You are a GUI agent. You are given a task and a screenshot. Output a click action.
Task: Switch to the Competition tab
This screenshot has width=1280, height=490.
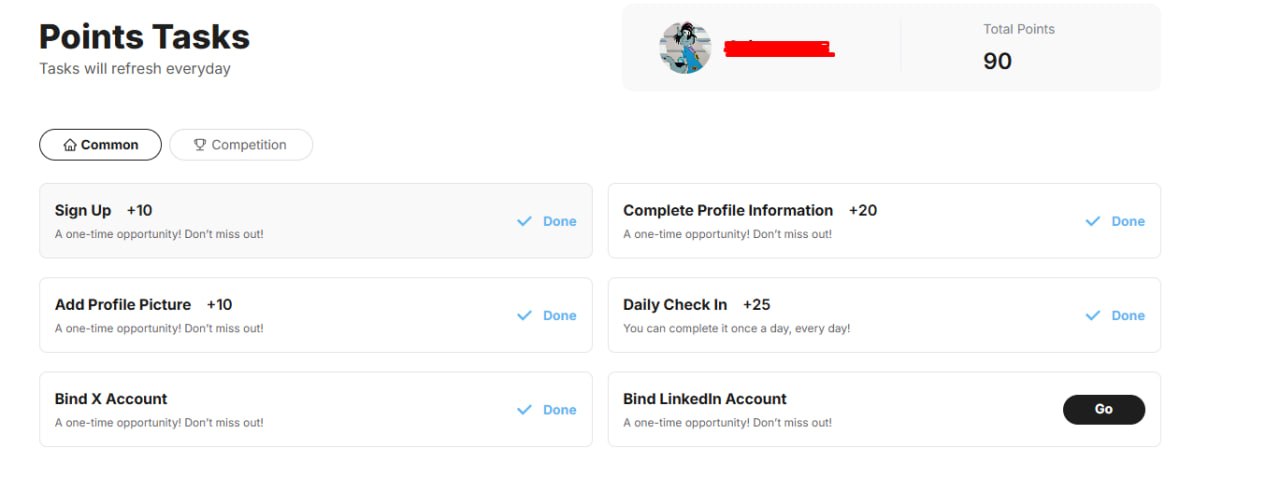241,145
